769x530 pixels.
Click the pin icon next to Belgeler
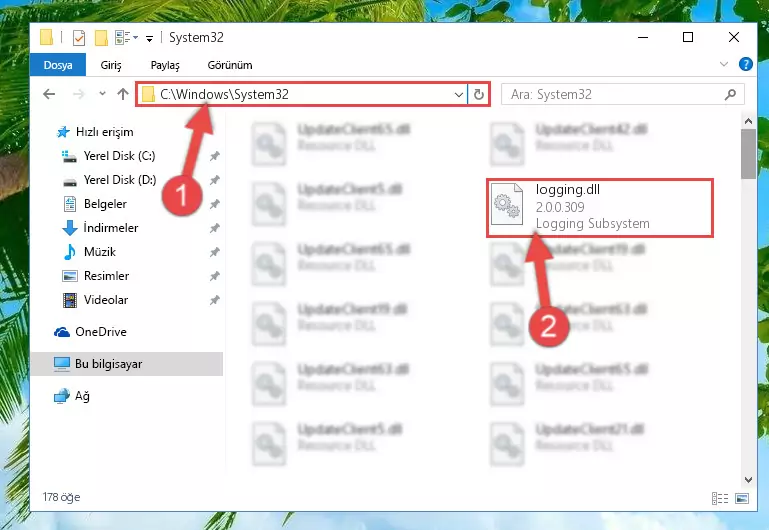tap(214, 204)
